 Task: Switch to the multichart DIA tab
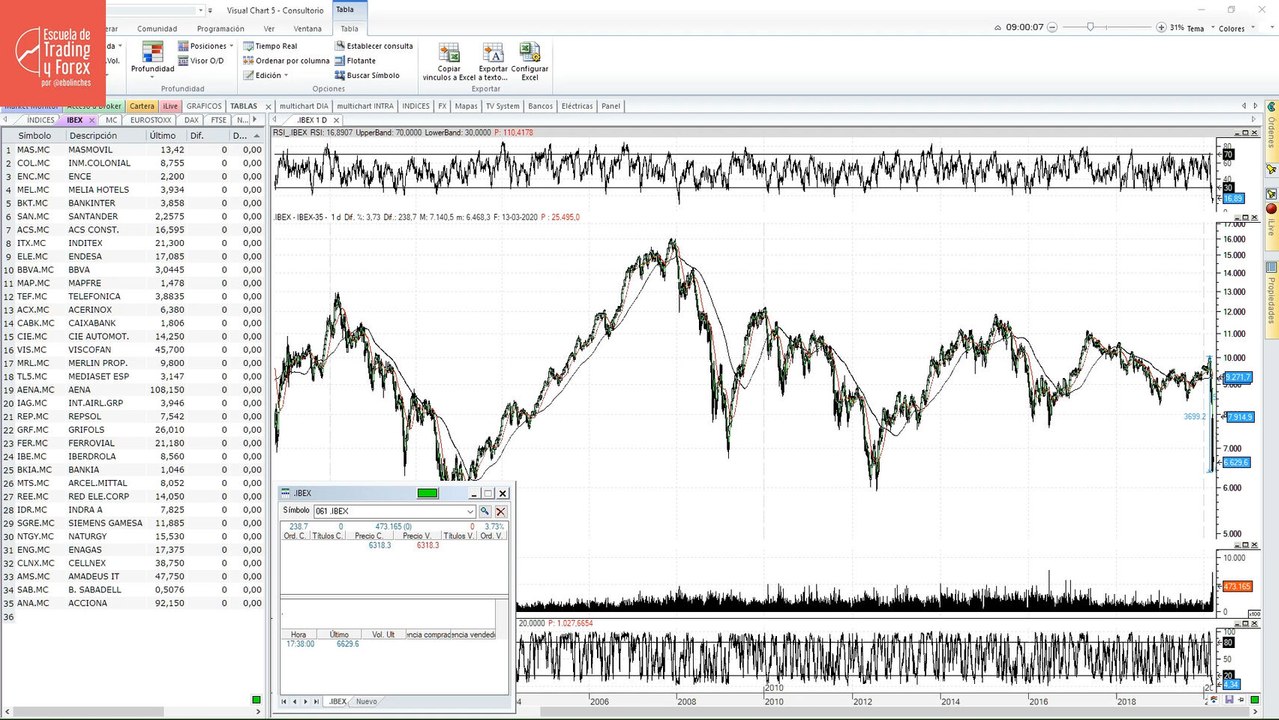click(x=304, y=106)
